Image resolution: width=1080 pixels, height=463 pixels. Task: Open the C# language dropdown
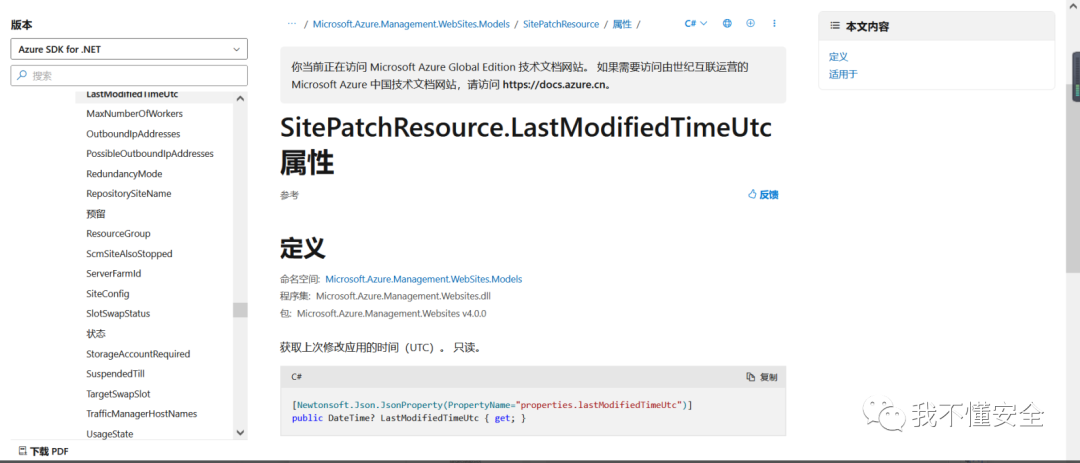pyautogui.click(x=696, y=23)
